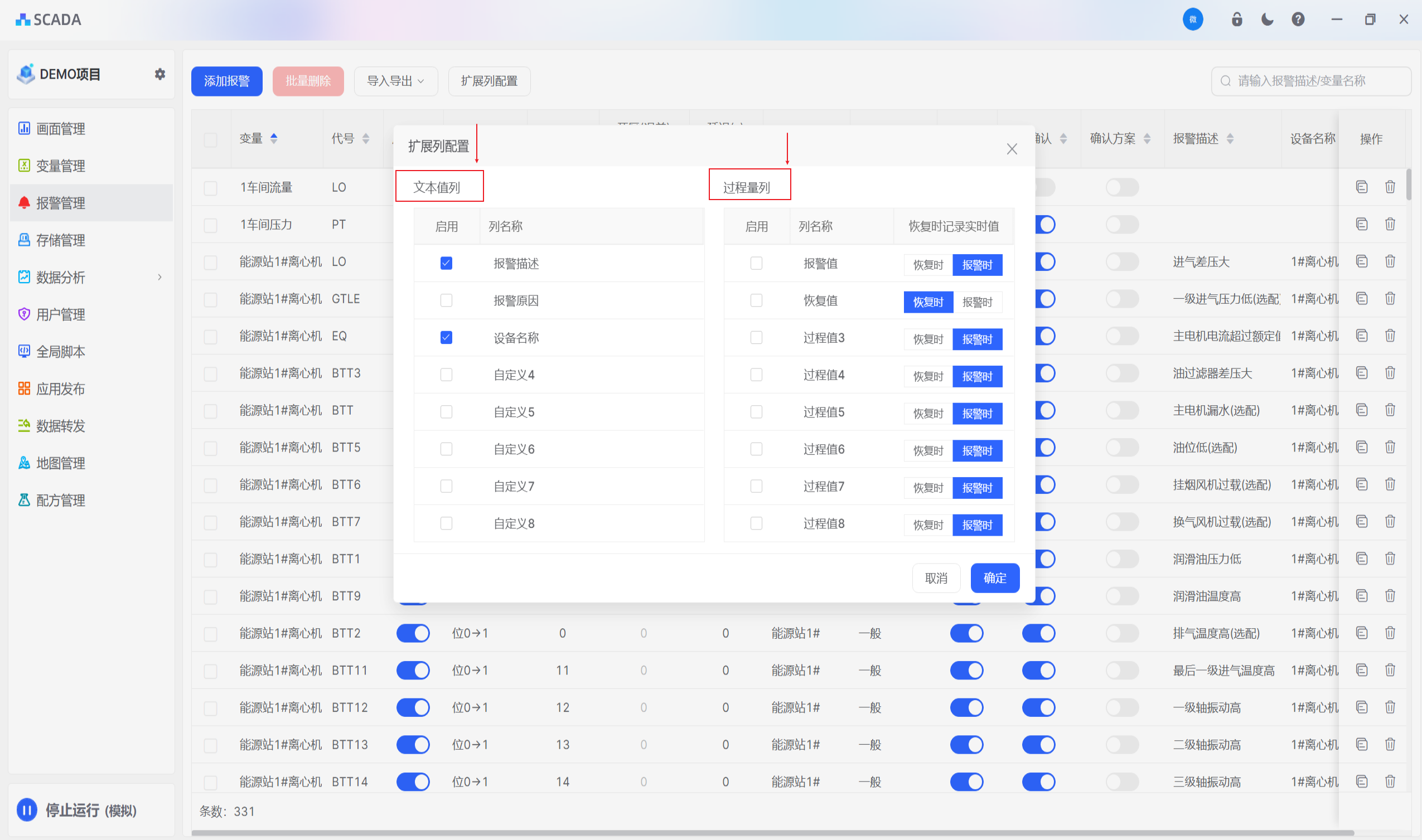Click the lock icon in title bar
This screenshot has height=840, width=1422.
(x=1237, y=20)
